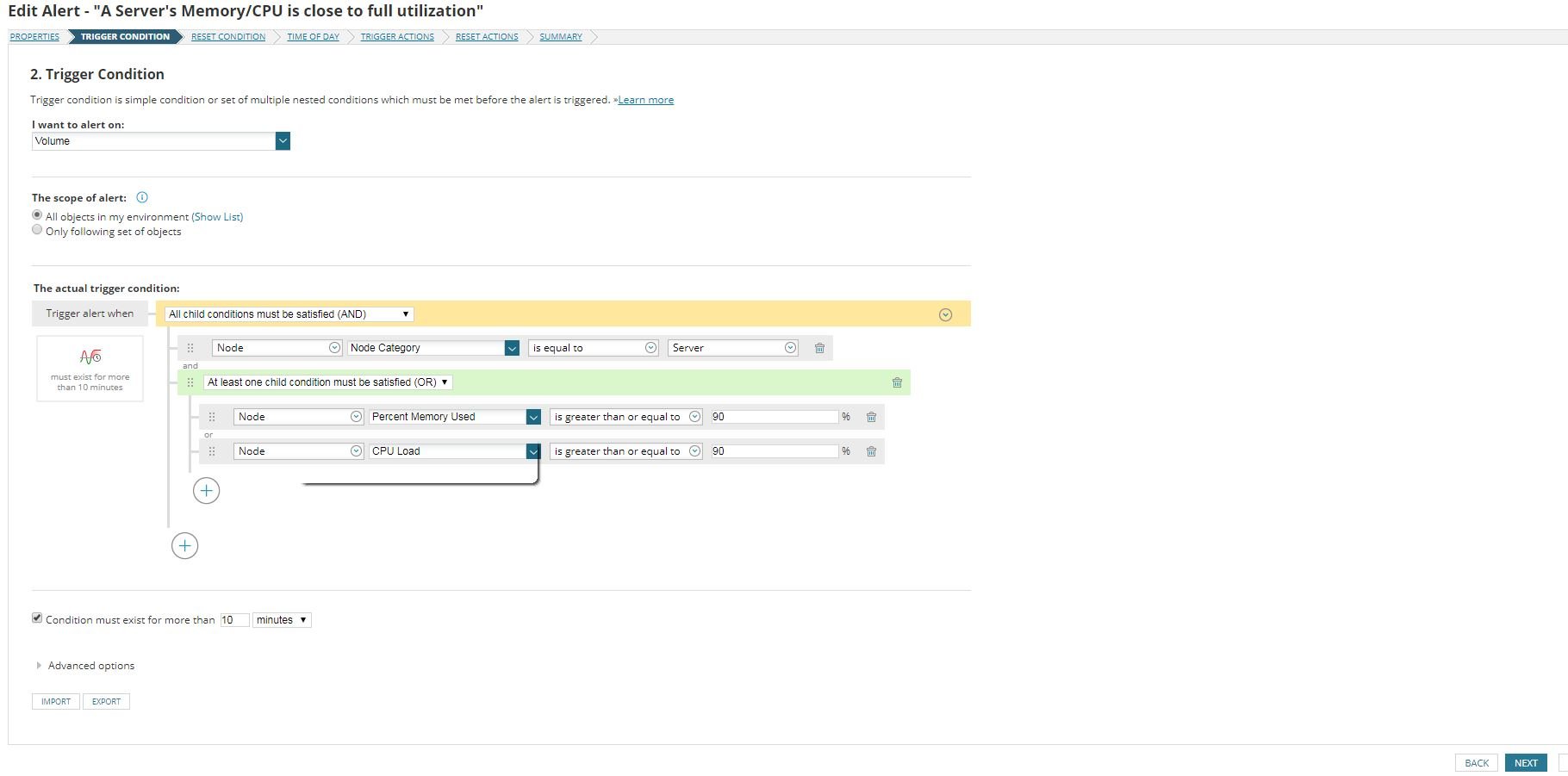Delete the OR condition group

897,382
